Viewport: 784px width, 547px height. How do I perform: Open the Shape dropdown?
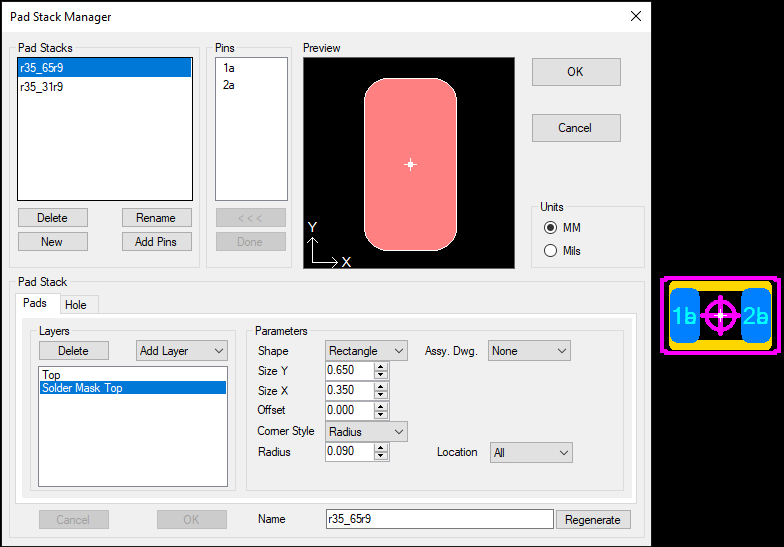tap(367, 351)
